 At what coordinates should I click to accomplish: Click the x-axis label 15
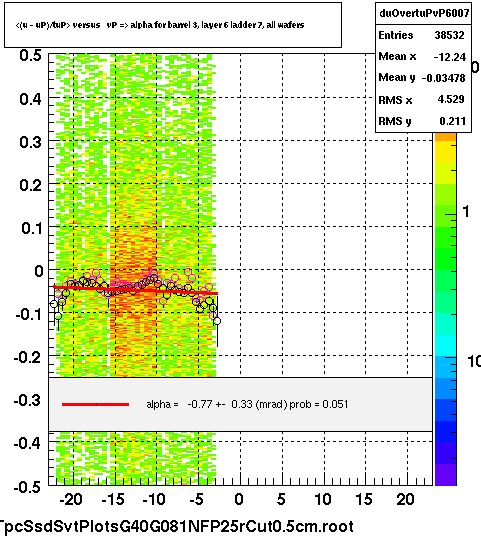364,499
